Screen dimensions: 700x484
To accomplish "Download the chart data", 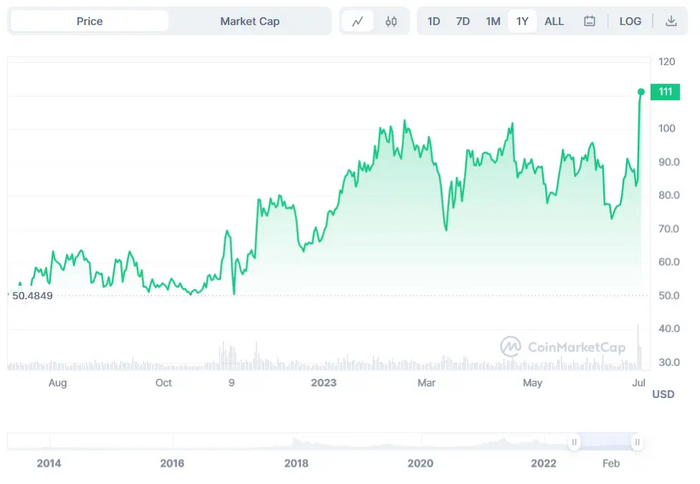I will pyautogui.click(x=670, y=21).
